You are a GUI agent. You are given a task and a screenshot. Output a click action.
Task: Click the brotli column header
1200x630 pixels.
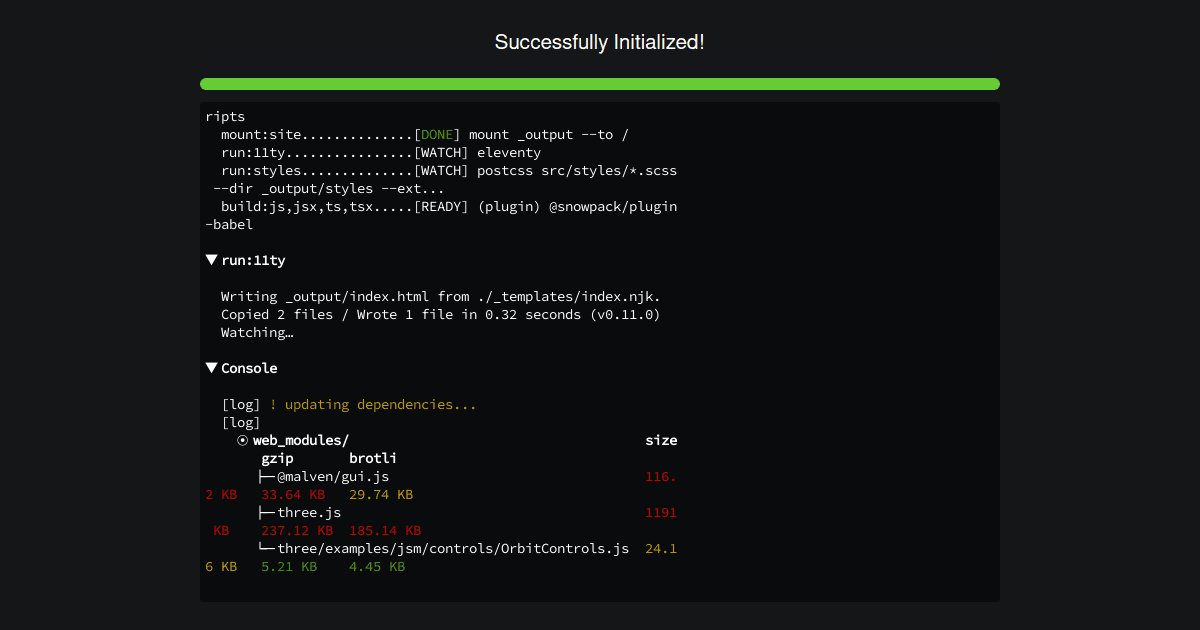pyautogui.click(x=372, y=458)
